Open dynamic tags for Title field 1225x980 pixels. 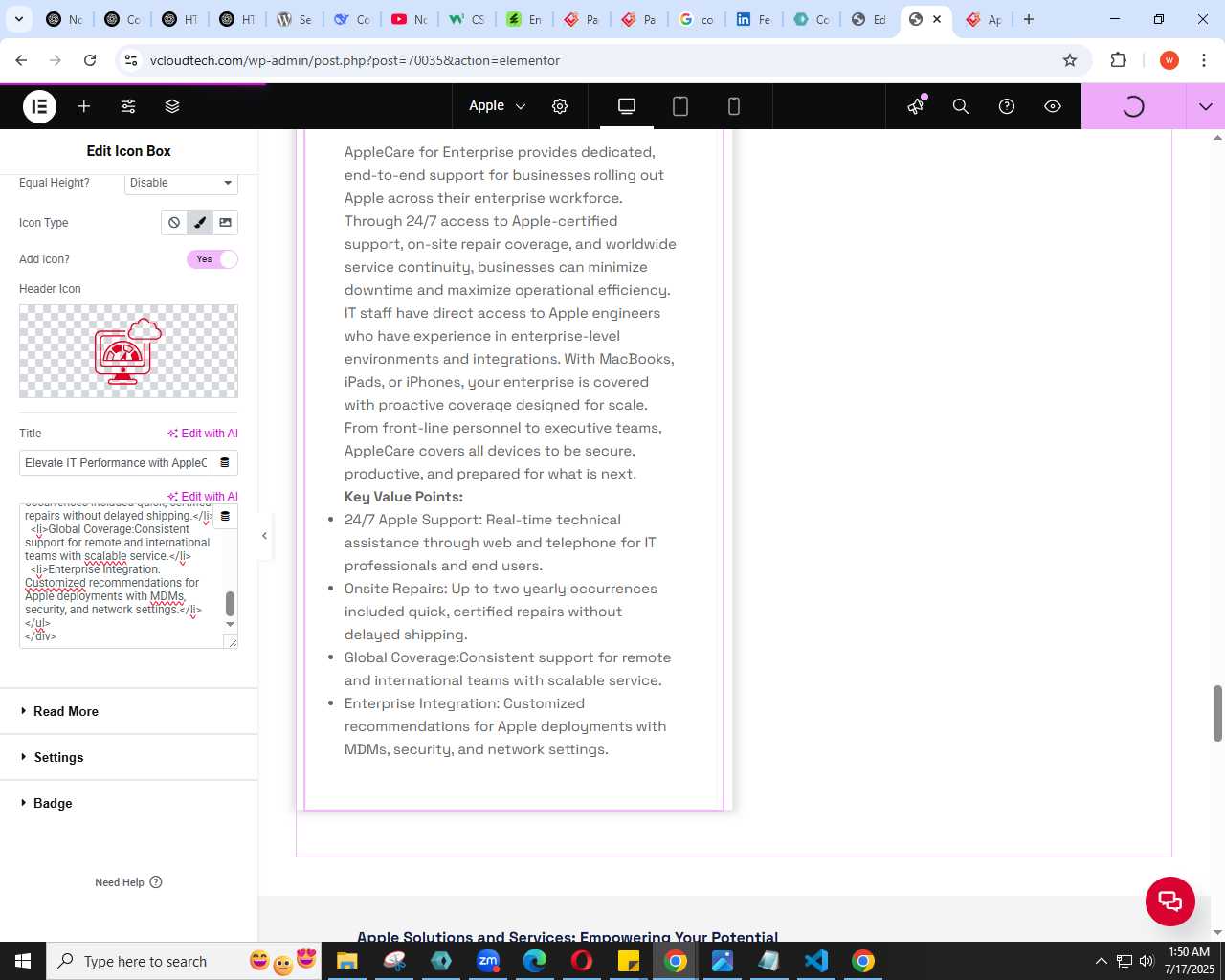click(x=225, y=463)
